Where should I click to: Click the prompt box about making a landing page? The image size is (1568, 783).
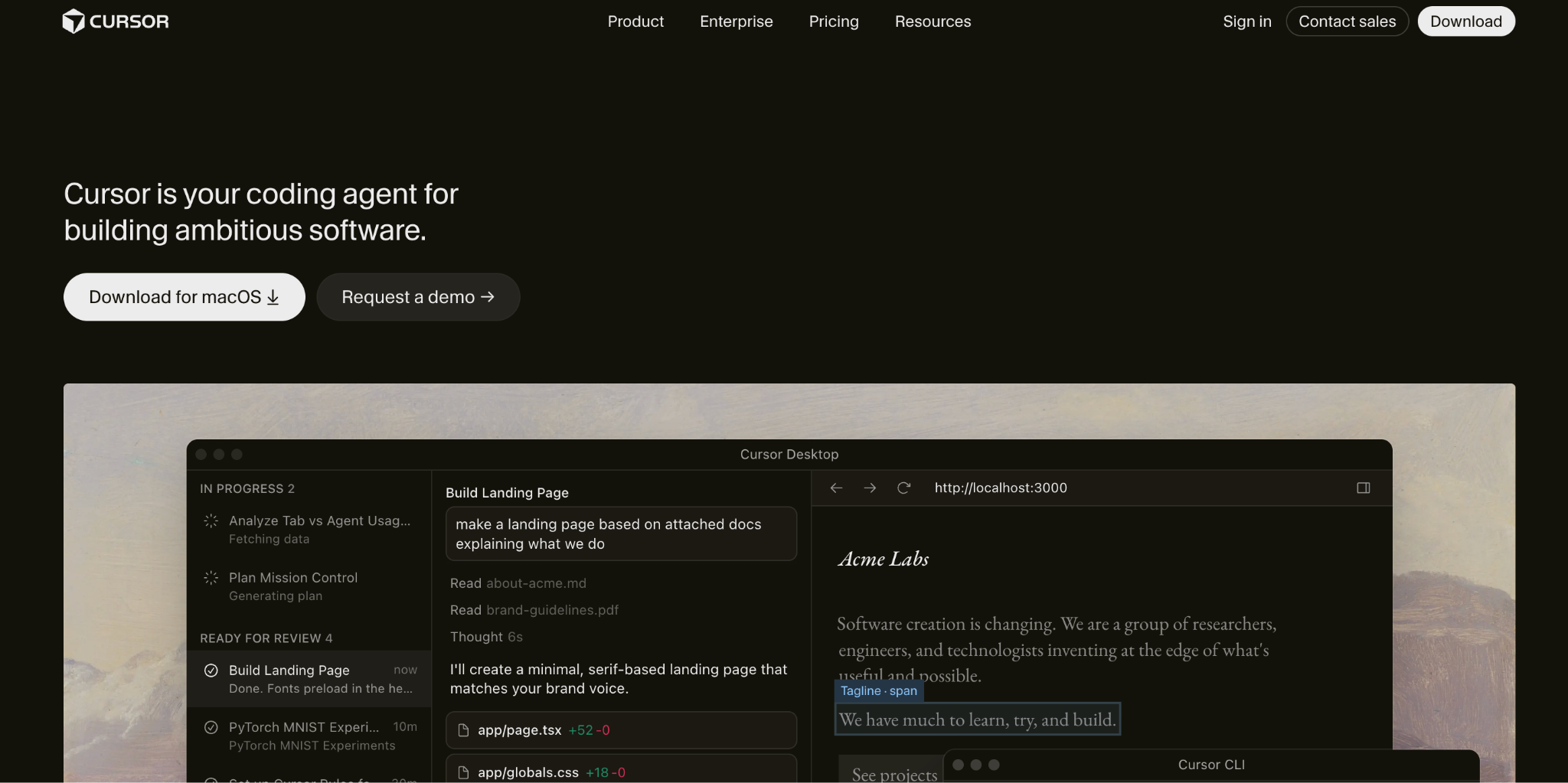(621, 533)
